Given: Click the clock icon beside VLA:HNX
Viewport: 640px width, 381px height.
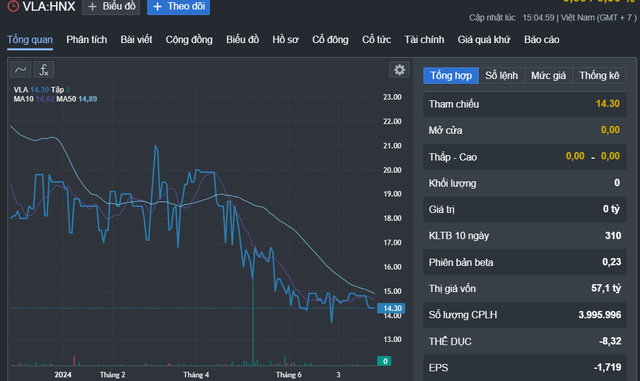Looking at the screenshot, I should pyautogui.click(x=13, y=6).
